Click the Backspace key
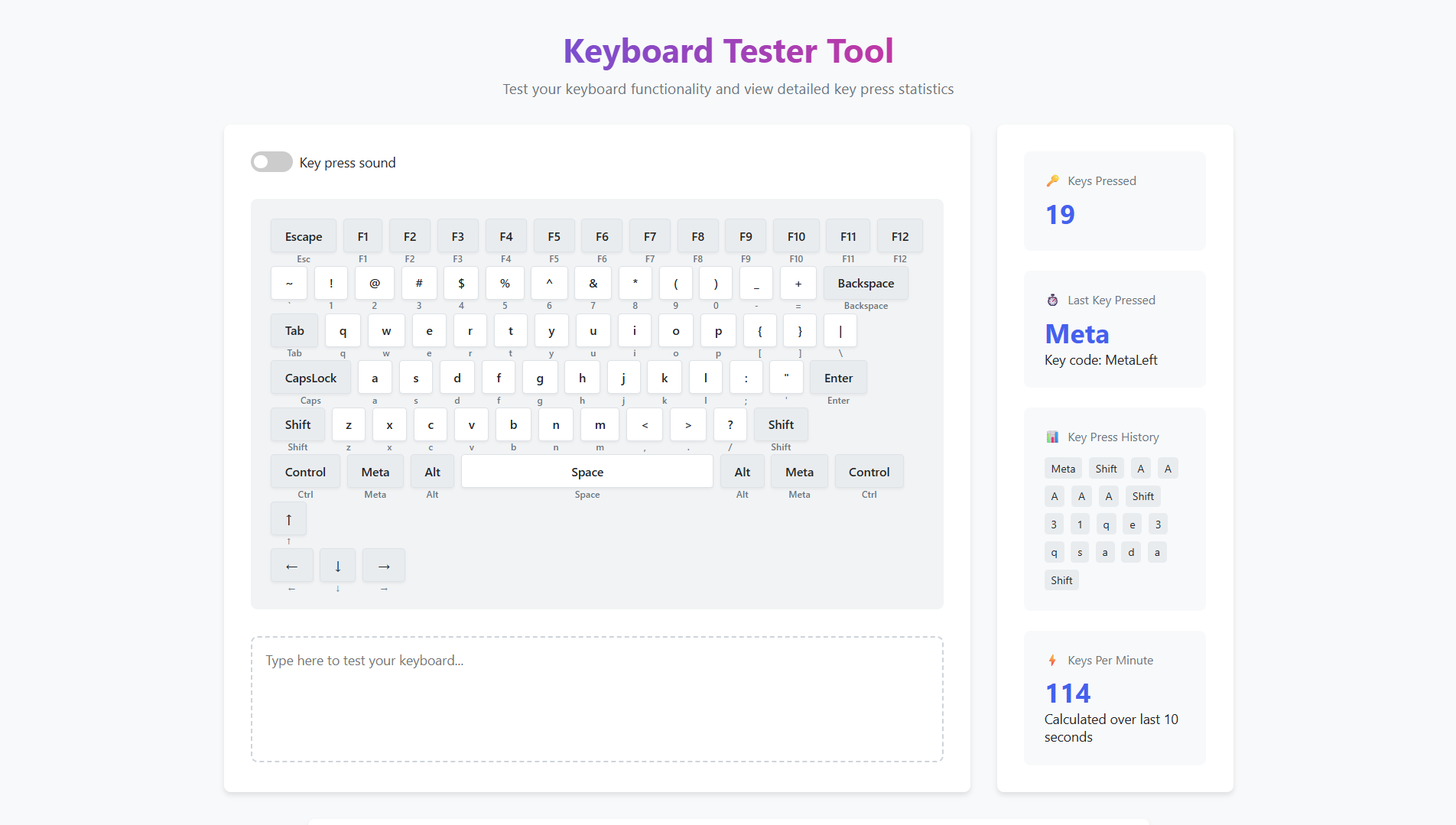This screenshot has height=825, width=1456. (865, 284)
